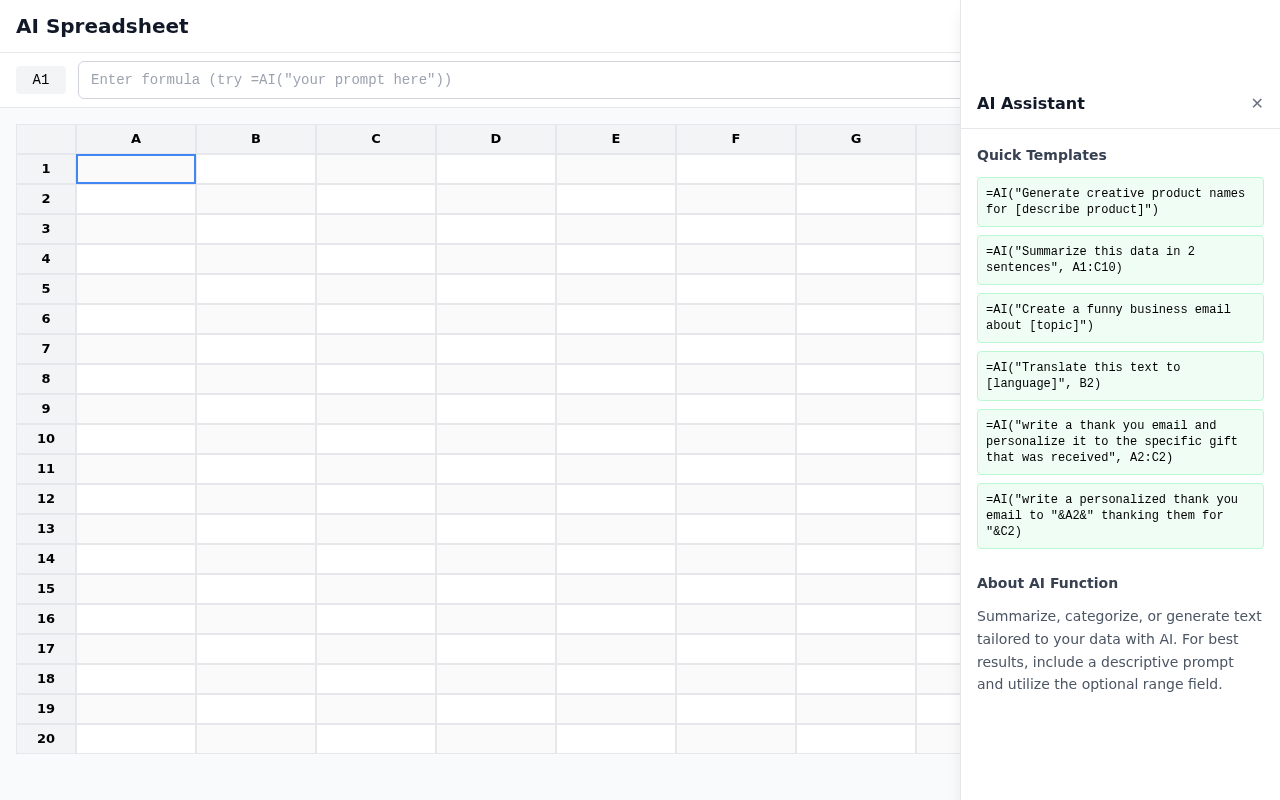1280x800 pixels.
Task: Click the formula input field
Action: [x=520, y=80]
